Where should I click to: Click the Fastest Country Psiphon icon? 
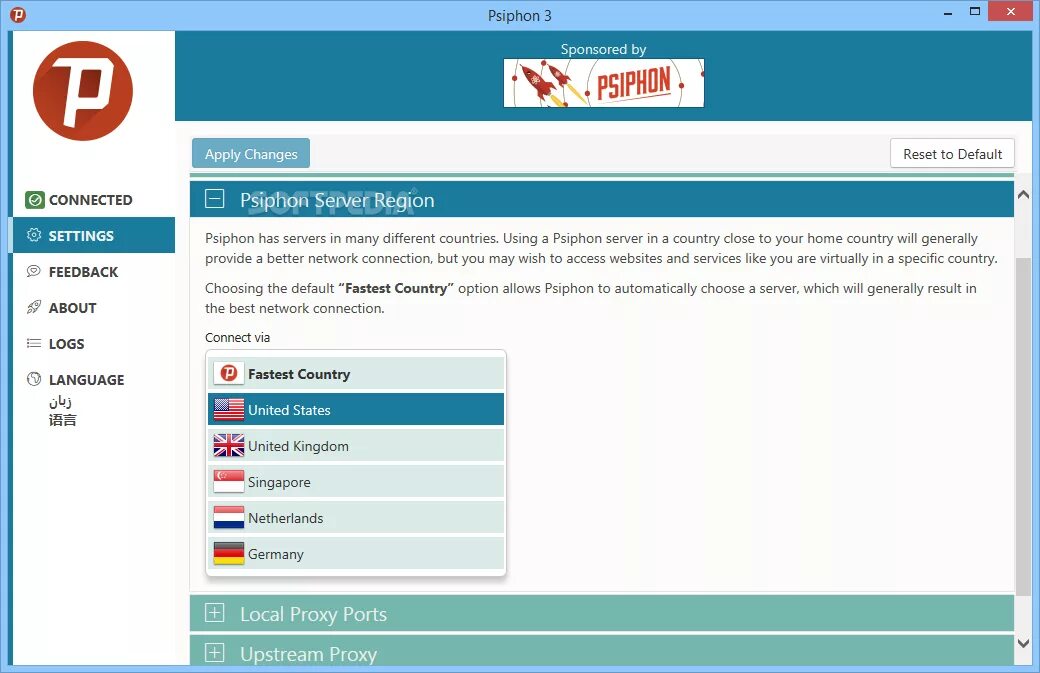pyautogui.click(x=229, y=373)
